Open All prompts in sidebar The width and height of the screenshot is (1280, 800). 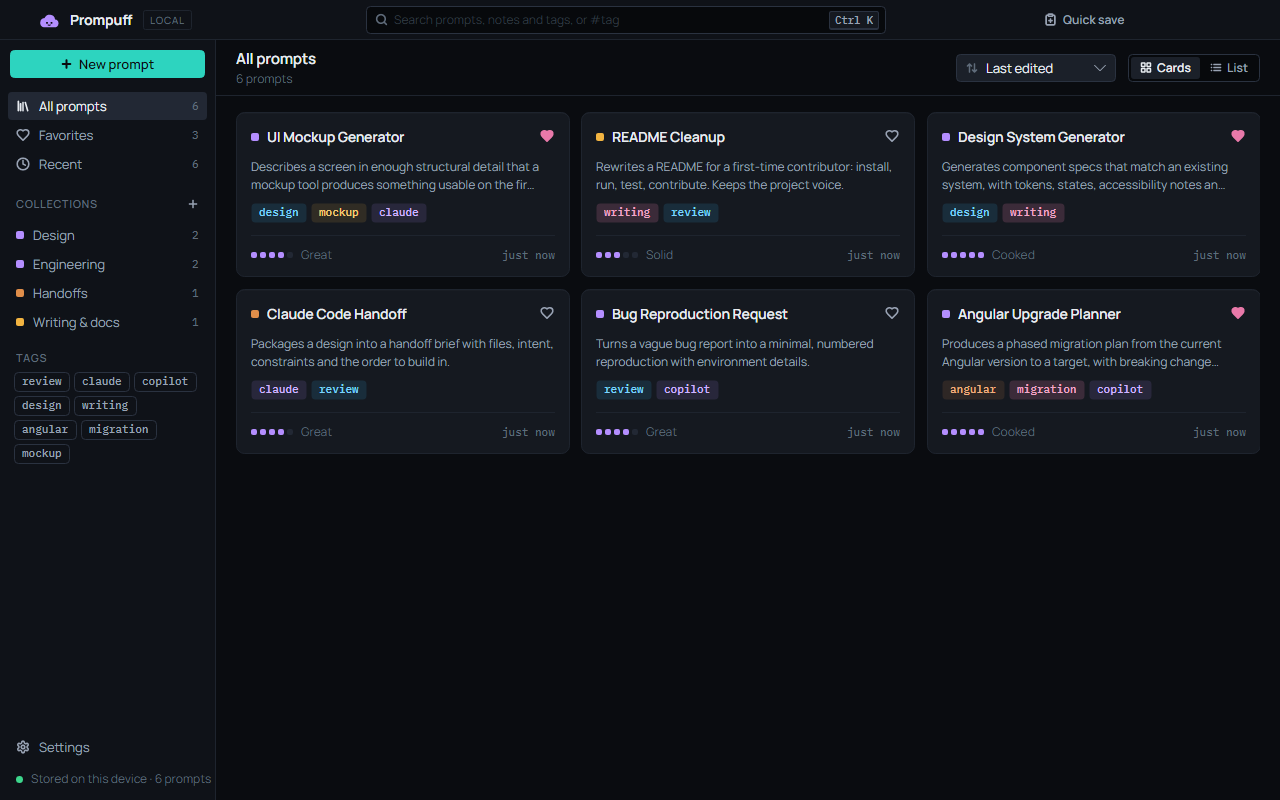(107, 106)
